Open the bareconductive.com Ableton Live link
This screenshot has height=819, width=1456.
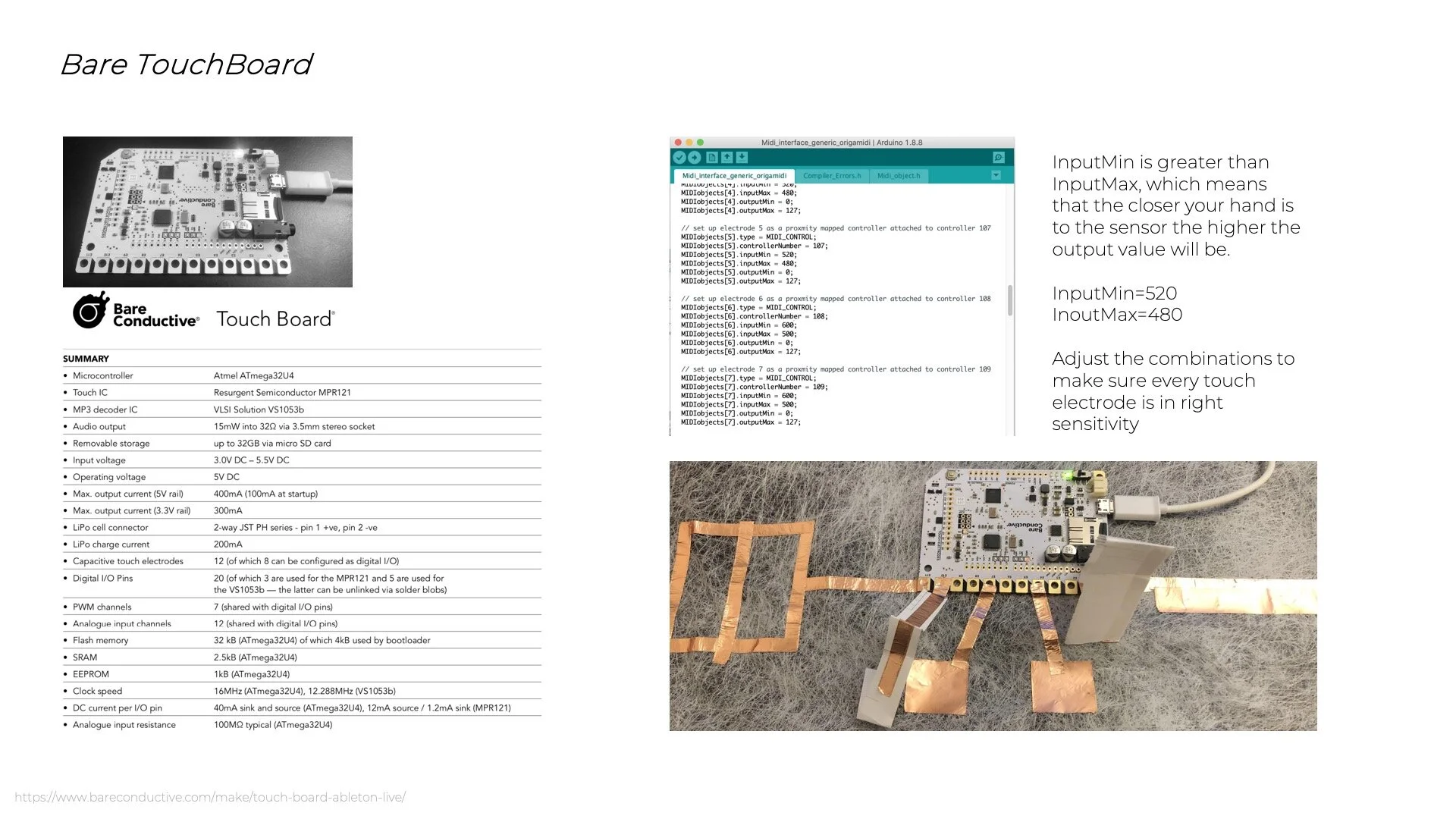coord(210,797)
